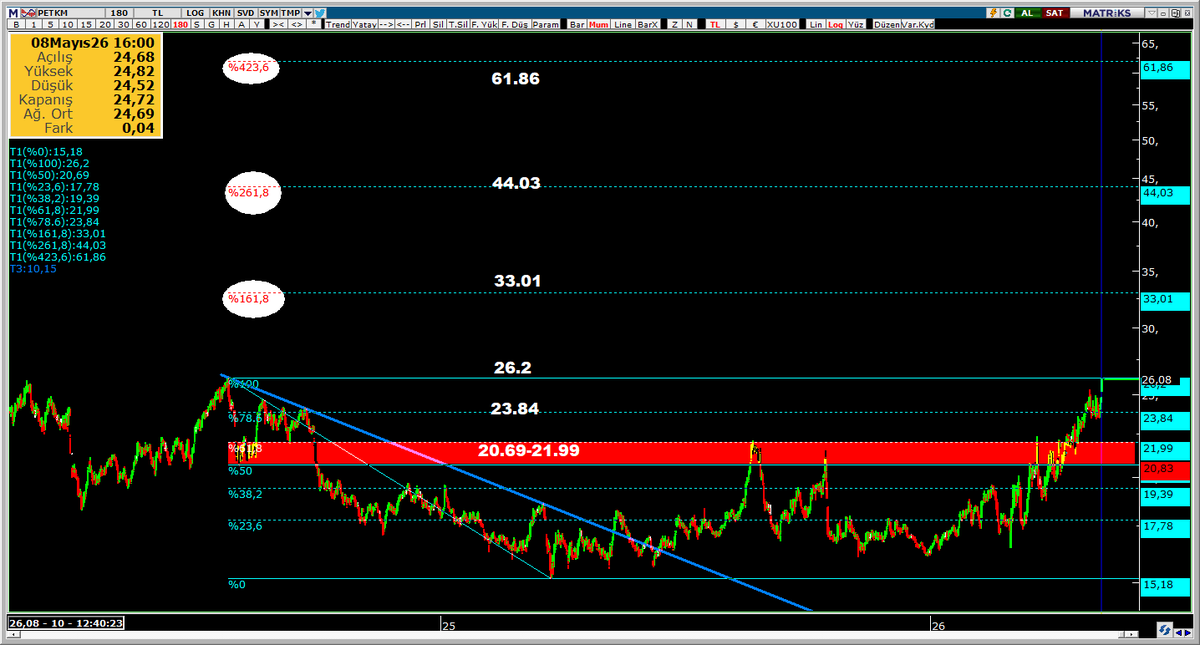
Task: Select the 1-minute period button
Action: coord(33,24)
